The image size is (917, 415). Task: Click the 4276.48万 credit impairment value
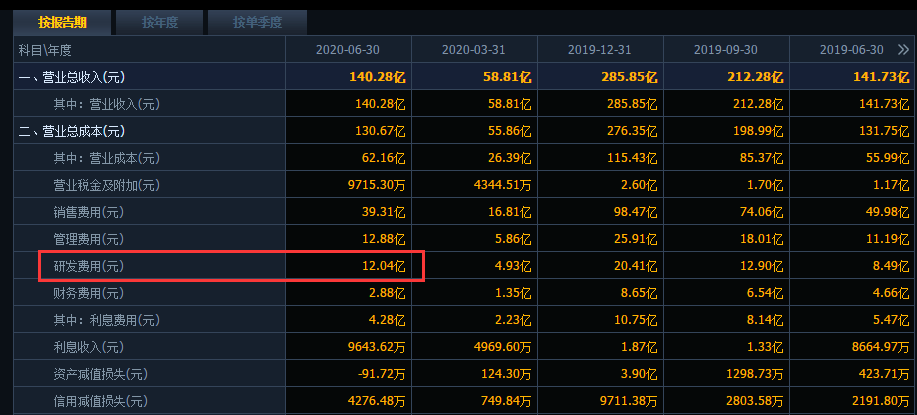click(x=377, y=401)
